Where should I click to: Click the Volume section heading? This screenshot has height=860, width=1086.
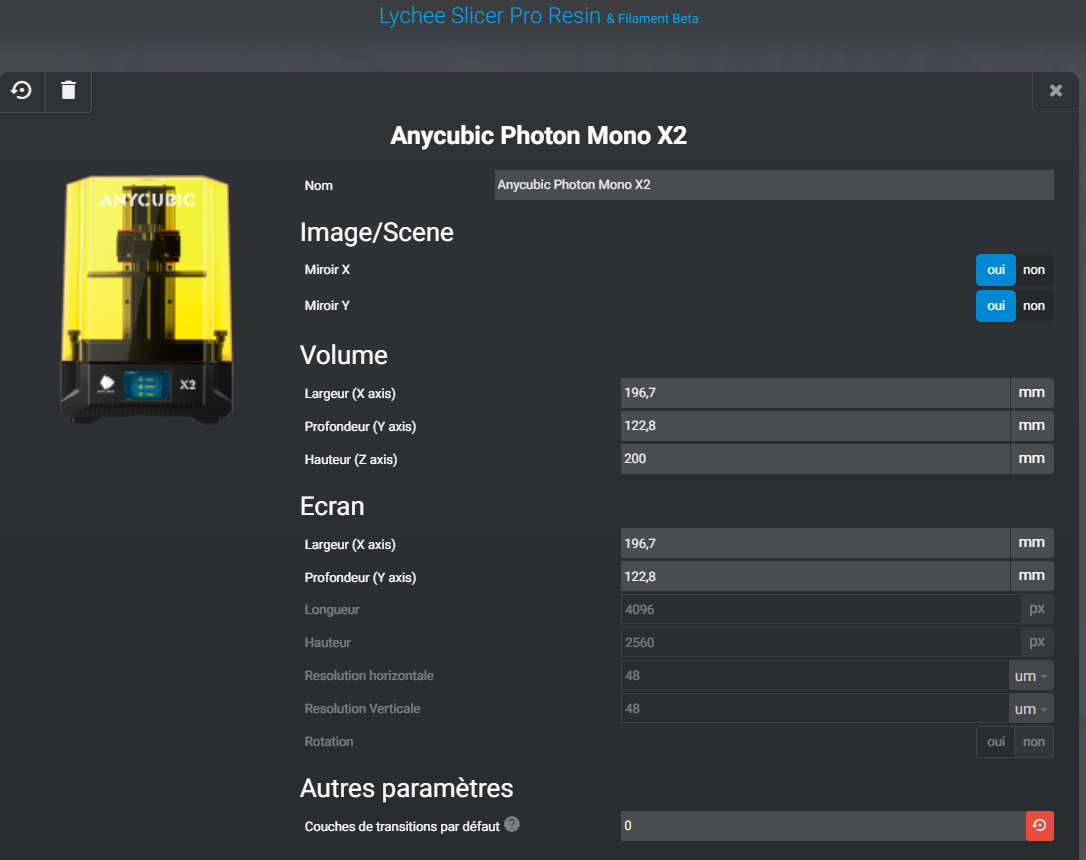click(344, 355)
